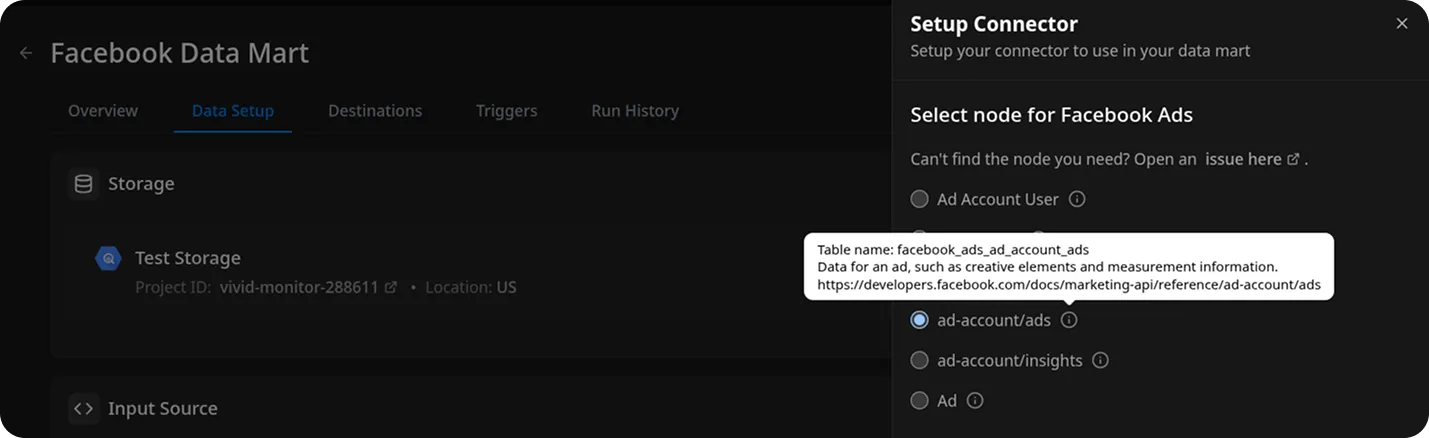Open the Run History tab
The height and width of the screenshot is (438, 1429).
click(x=635, y=111)
